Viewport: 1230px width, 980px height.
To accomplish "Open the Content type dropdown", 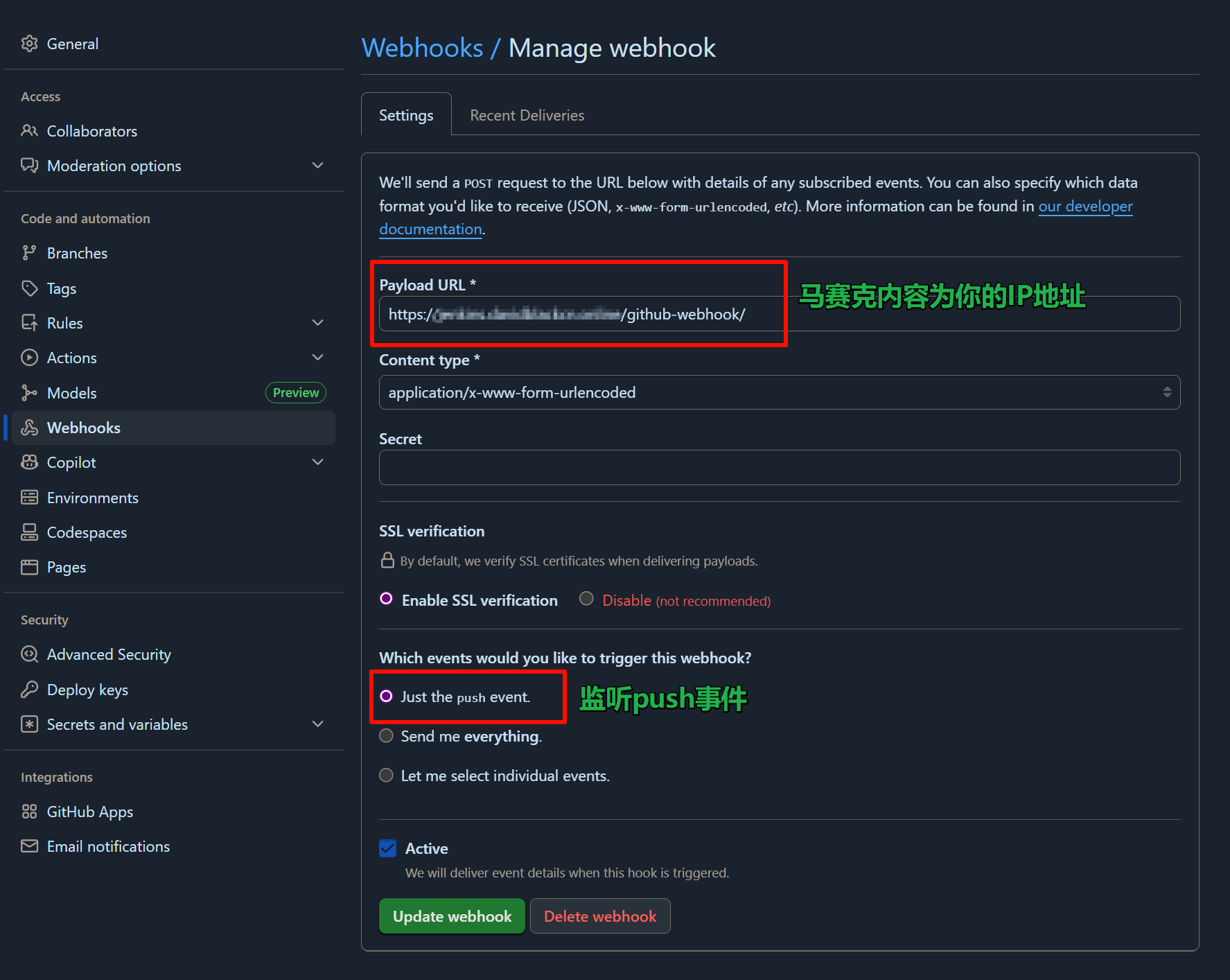I will coord(779,392).
